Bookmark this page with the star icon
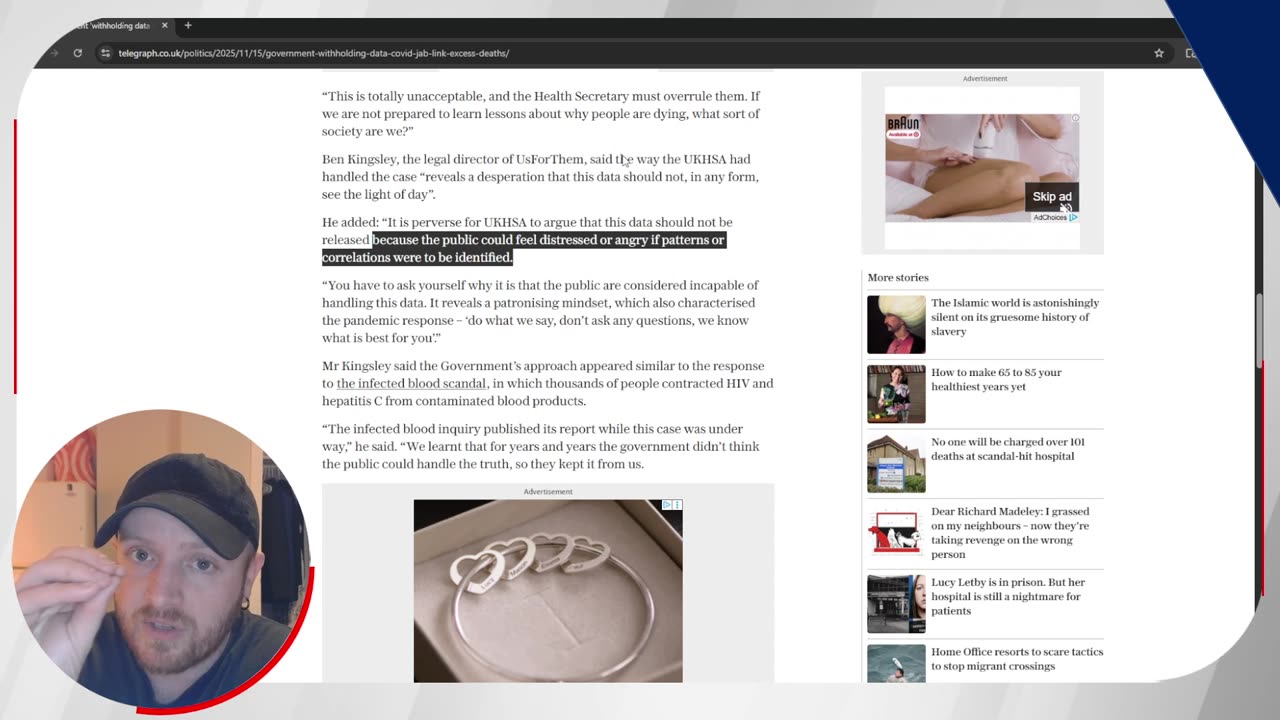The image size is (1280, 720). [1159, 53]
